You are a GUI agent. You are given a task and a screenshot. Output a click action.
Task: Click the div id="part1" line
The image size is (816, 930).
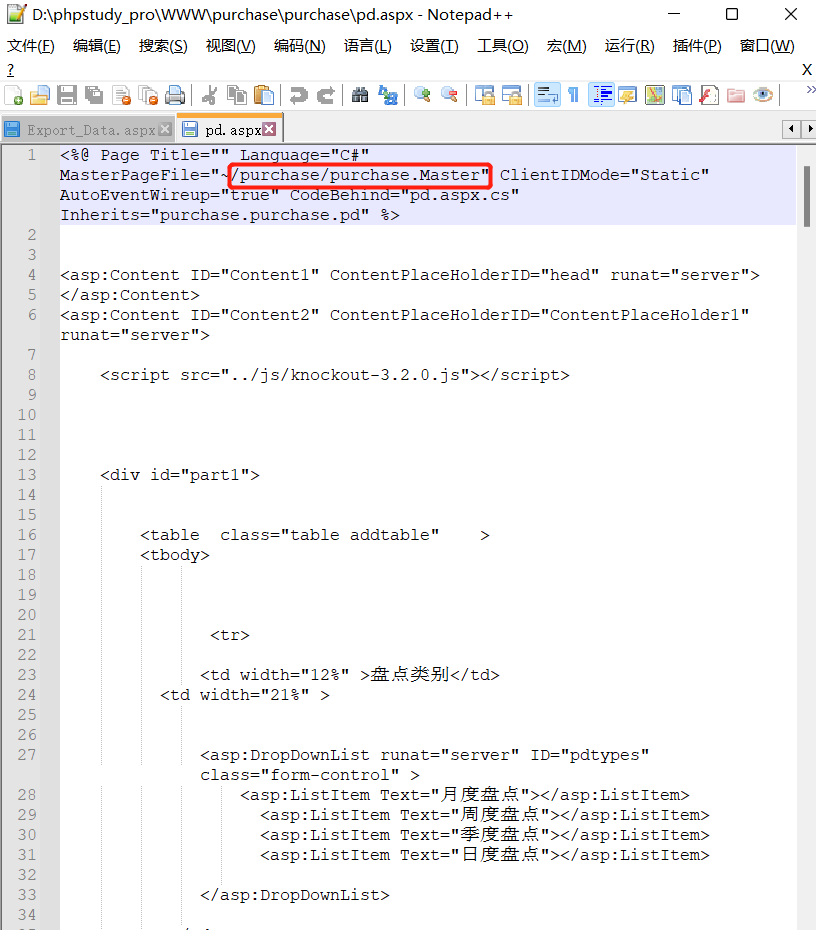click(x=180, y=475)
